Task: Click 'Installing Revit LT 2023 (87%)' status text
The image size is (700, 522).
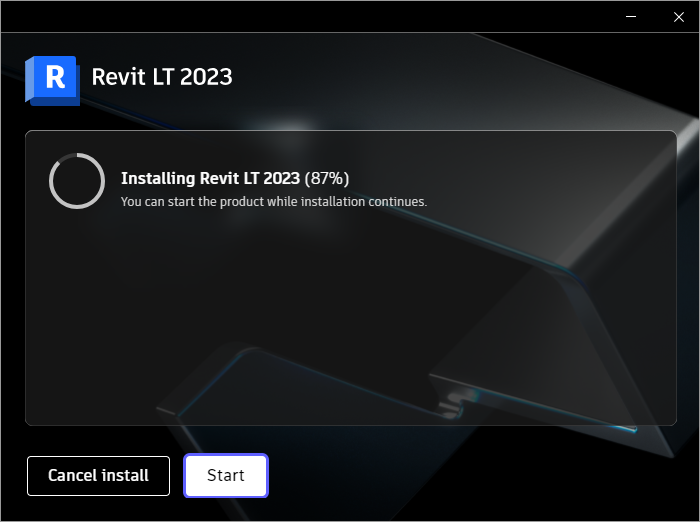Action: [x=235, y=178]
